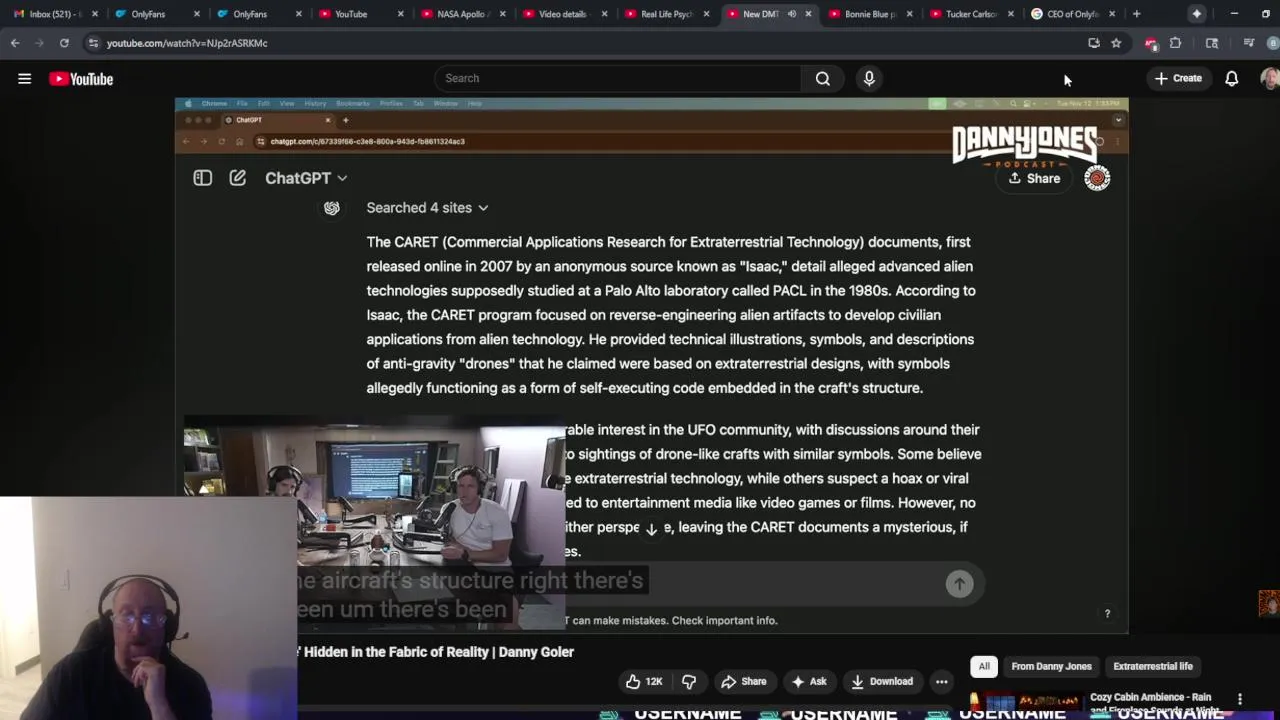Click the YouTube search input field

[618, 78]
